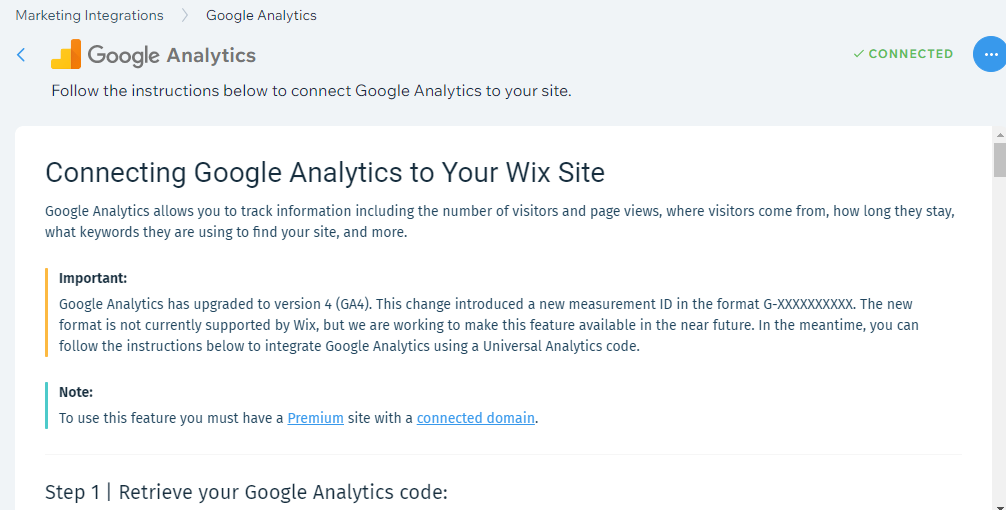Open the three-dot more actions menu
This screenshot has width=1006, height=510.
point(988,55)
